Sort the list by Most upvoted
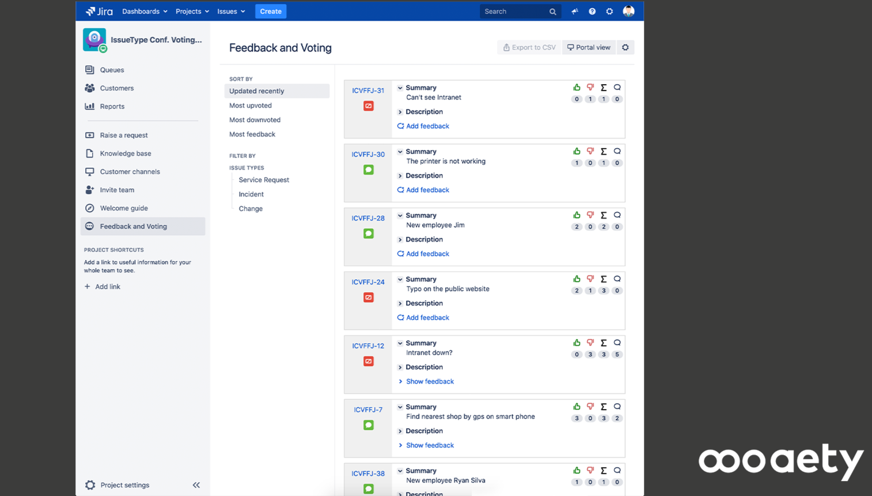Image resolution: width=872 pixels, height=496 pixels. [x=250, y=105]
